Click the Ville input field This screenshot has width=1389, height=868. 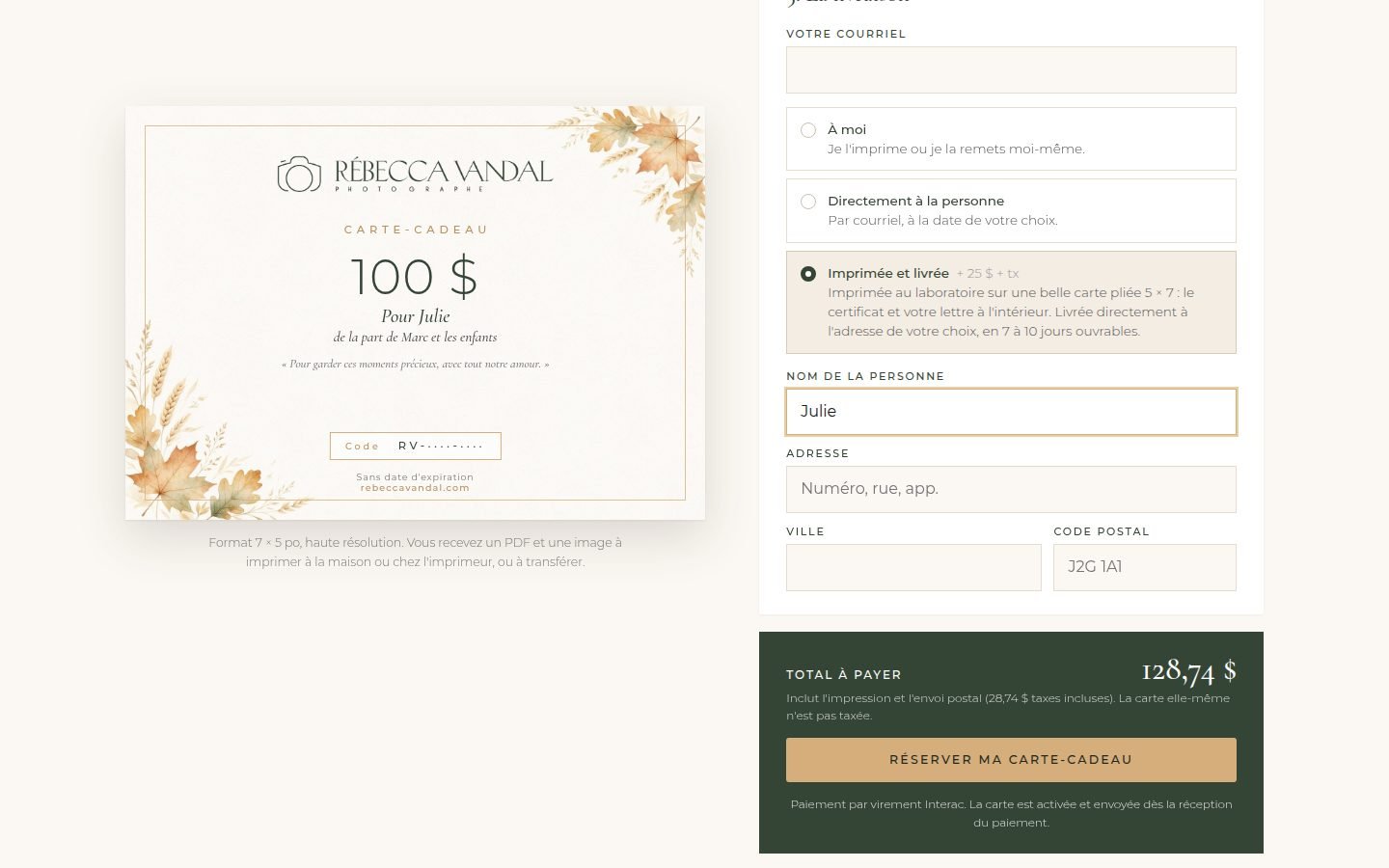click(x=913, y=567)
